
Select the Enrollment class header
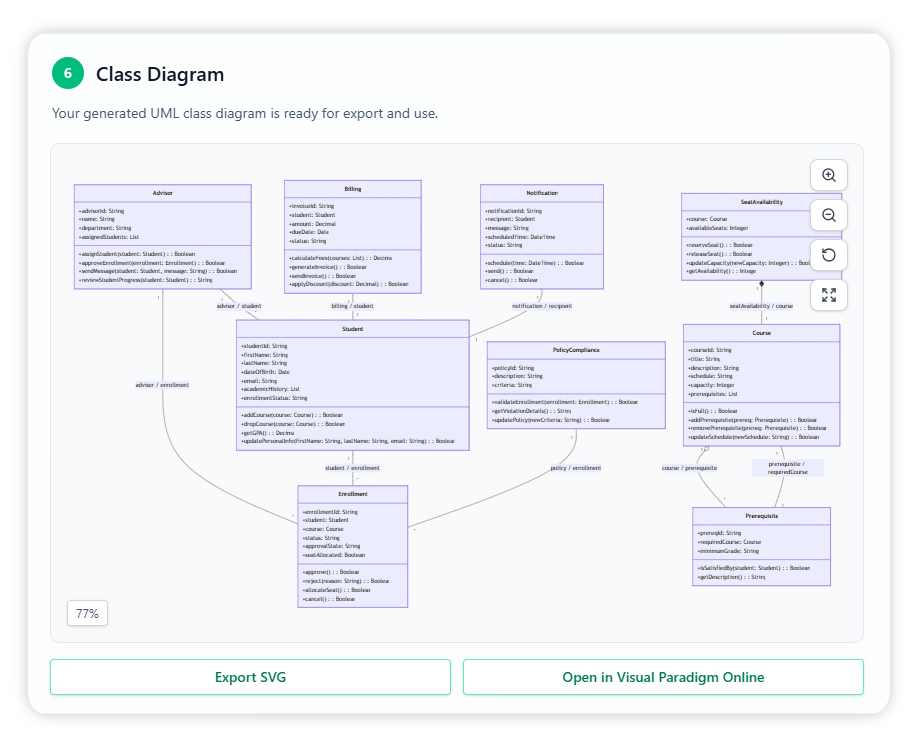tap(352, 494)
